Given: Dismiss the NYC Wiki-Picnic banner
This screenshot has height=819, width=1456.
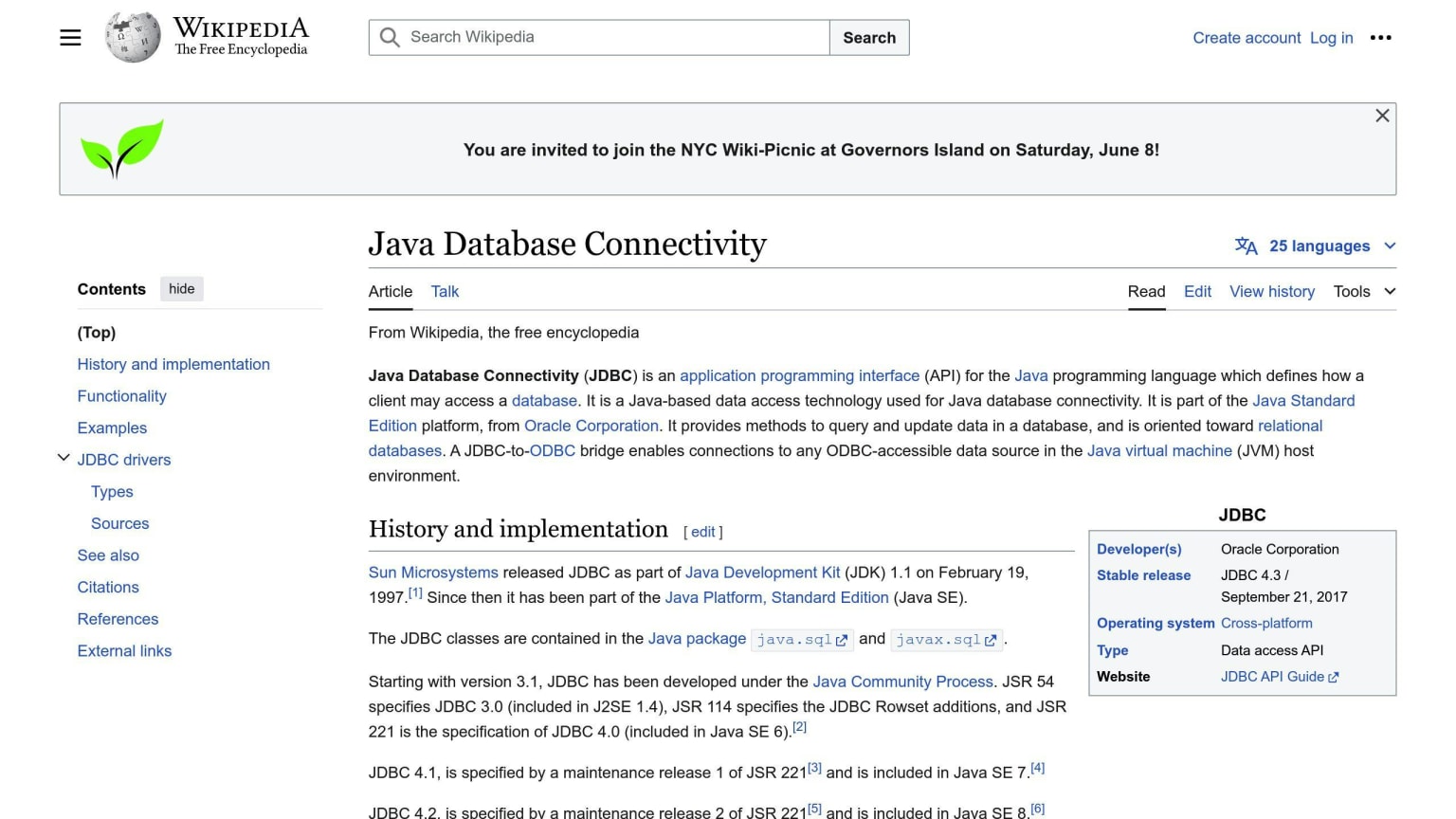Looking at the screenshot, I should 1382,116.
